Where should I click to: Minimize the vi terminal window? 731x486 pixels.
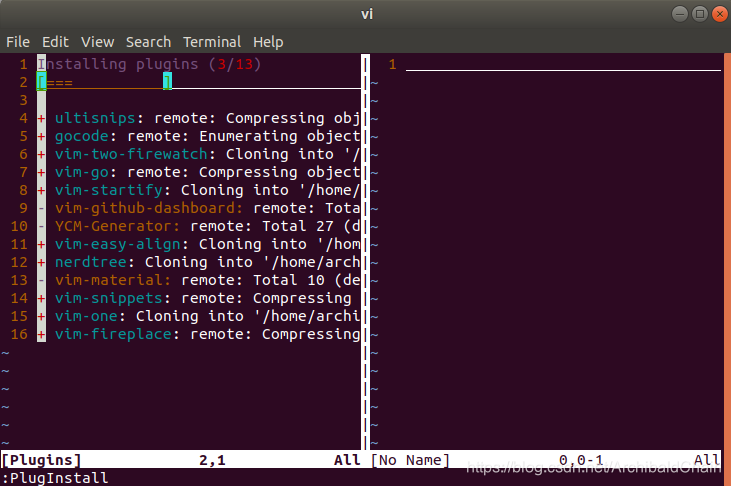point(680,14)
